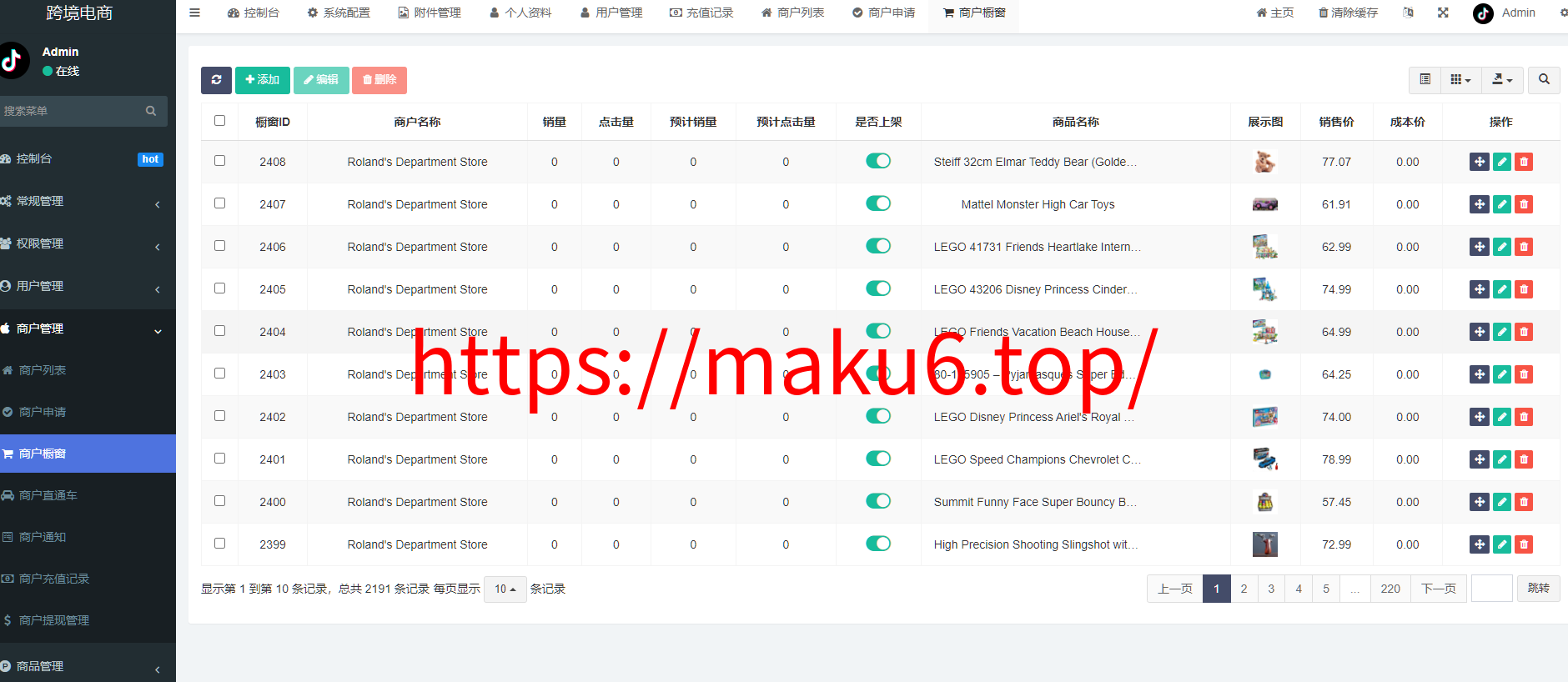
Task: Switch to 附件管理 top tab
Action: coord(430,13)
